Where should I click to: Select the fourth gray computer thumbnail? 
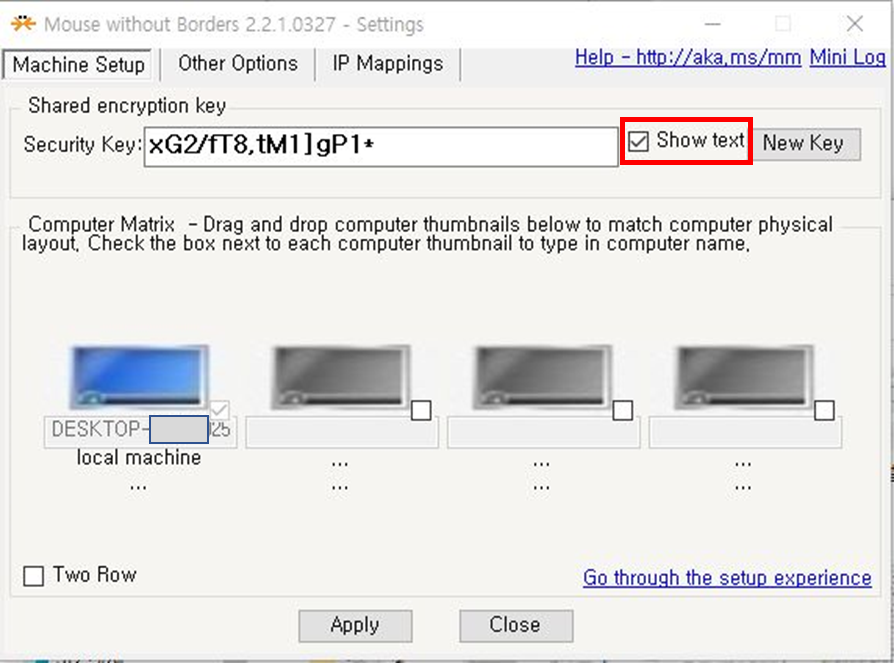pos(743,377)
